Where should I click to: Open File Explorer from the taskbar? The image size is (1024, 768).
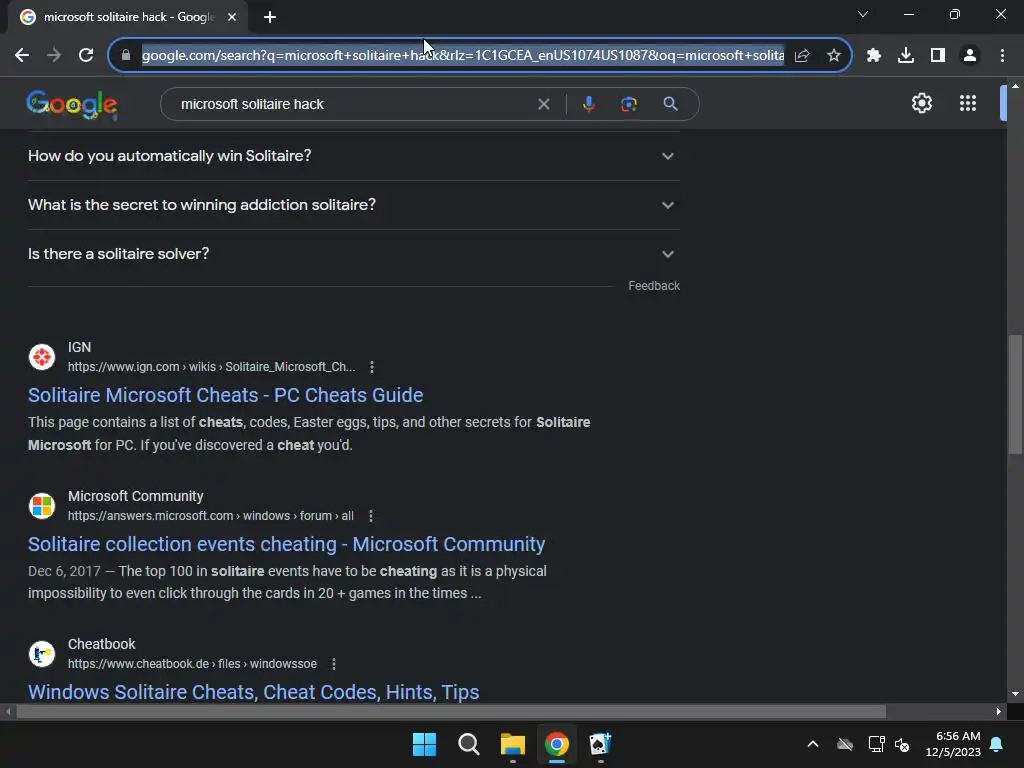[513, 744]
